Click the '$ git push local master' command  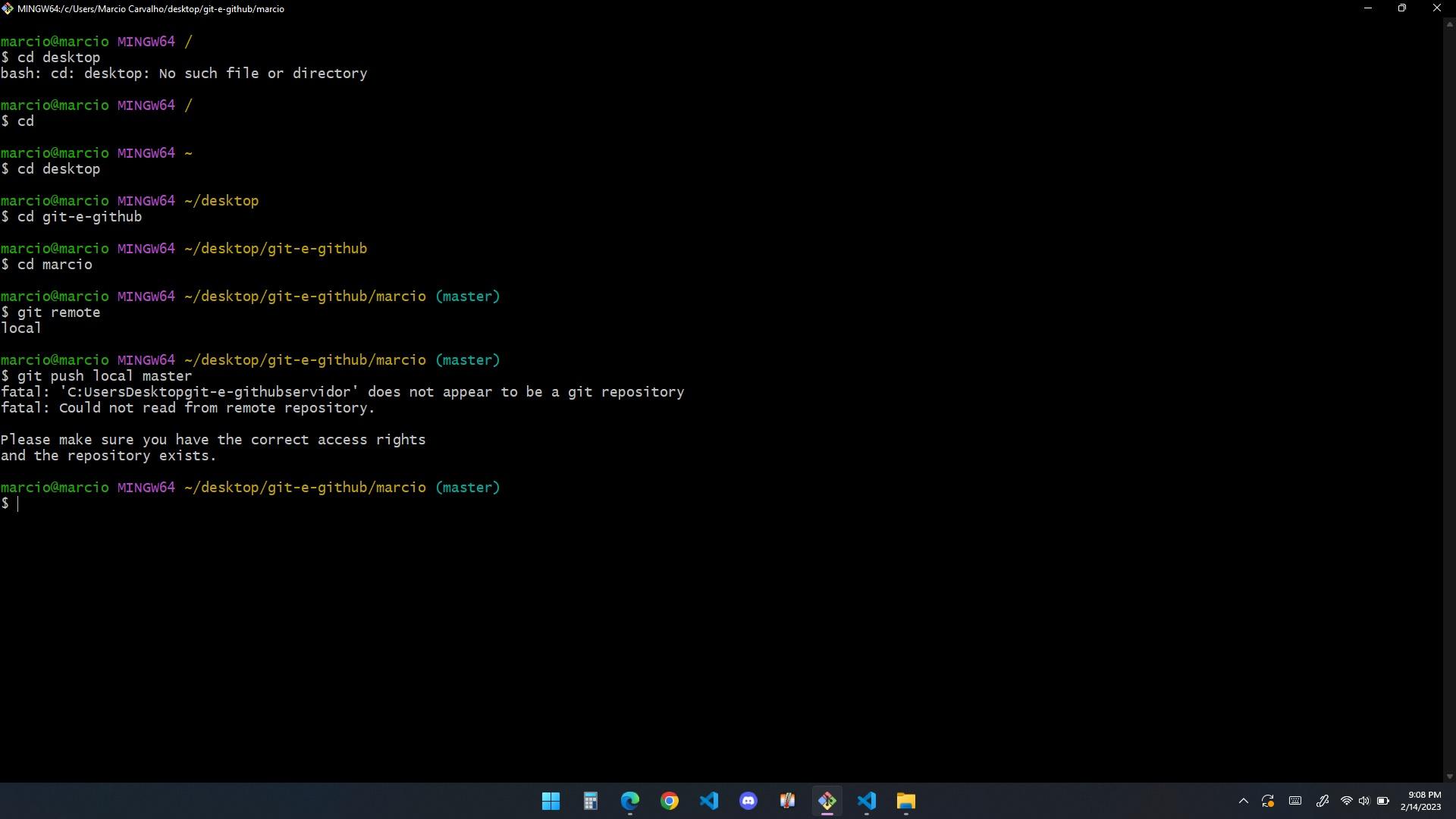pos(96,376)
